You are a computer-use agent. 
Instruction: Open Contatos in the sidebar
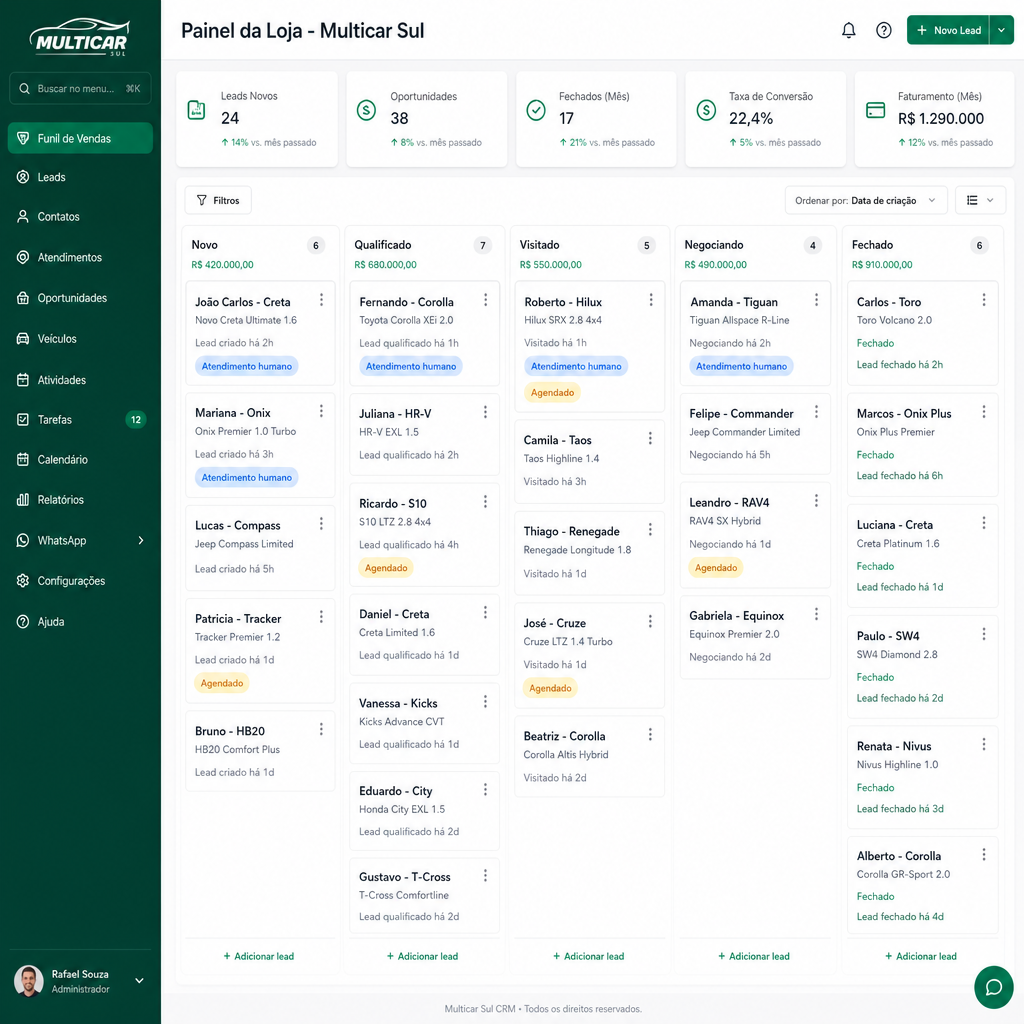(80, 217)
